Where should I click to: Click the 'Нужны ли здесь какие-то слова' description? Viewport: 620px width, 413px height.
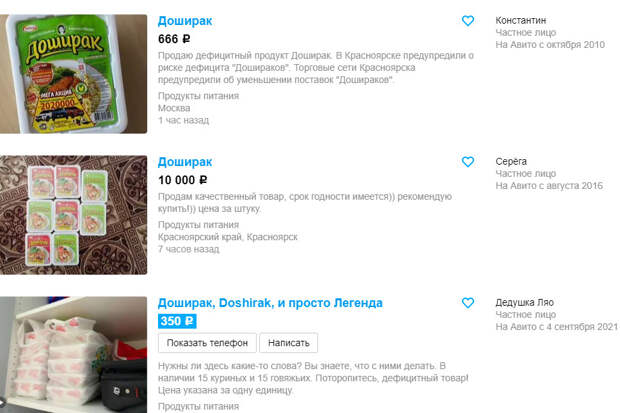(x=313, y=378)
